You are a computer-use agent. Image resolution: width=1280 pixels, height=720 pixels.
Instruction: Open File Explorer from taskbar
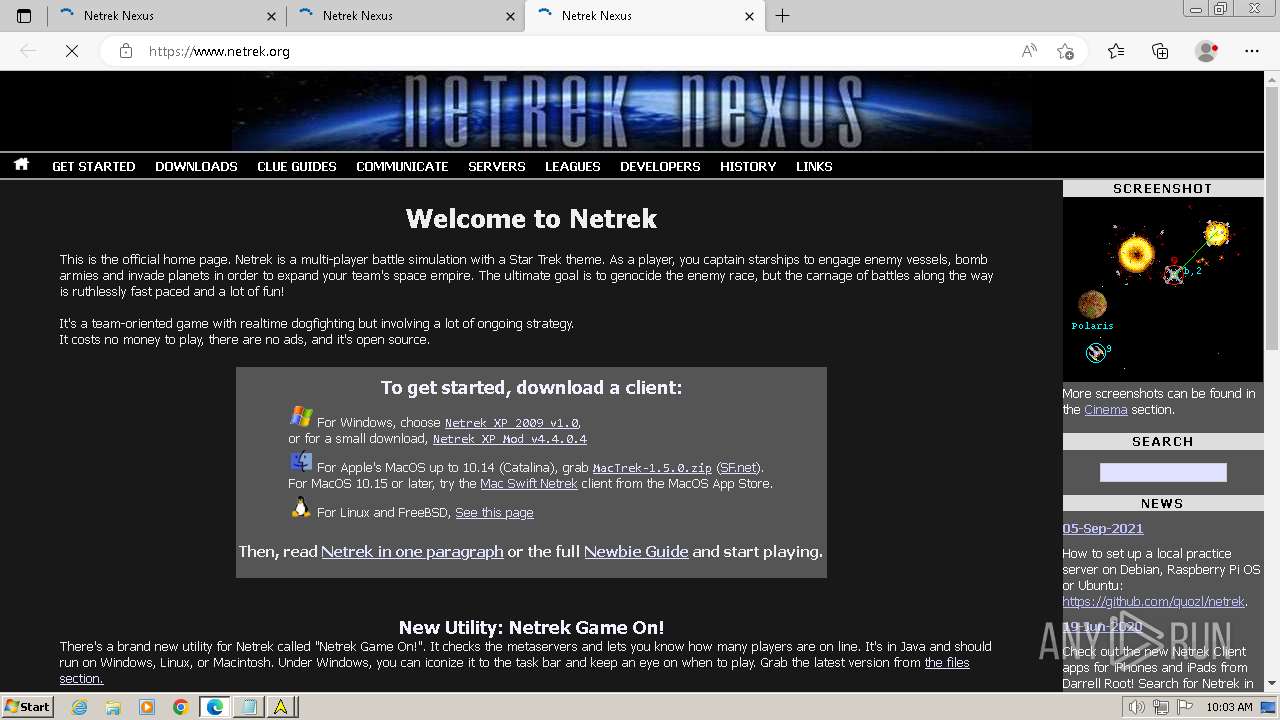coord(113,707)
